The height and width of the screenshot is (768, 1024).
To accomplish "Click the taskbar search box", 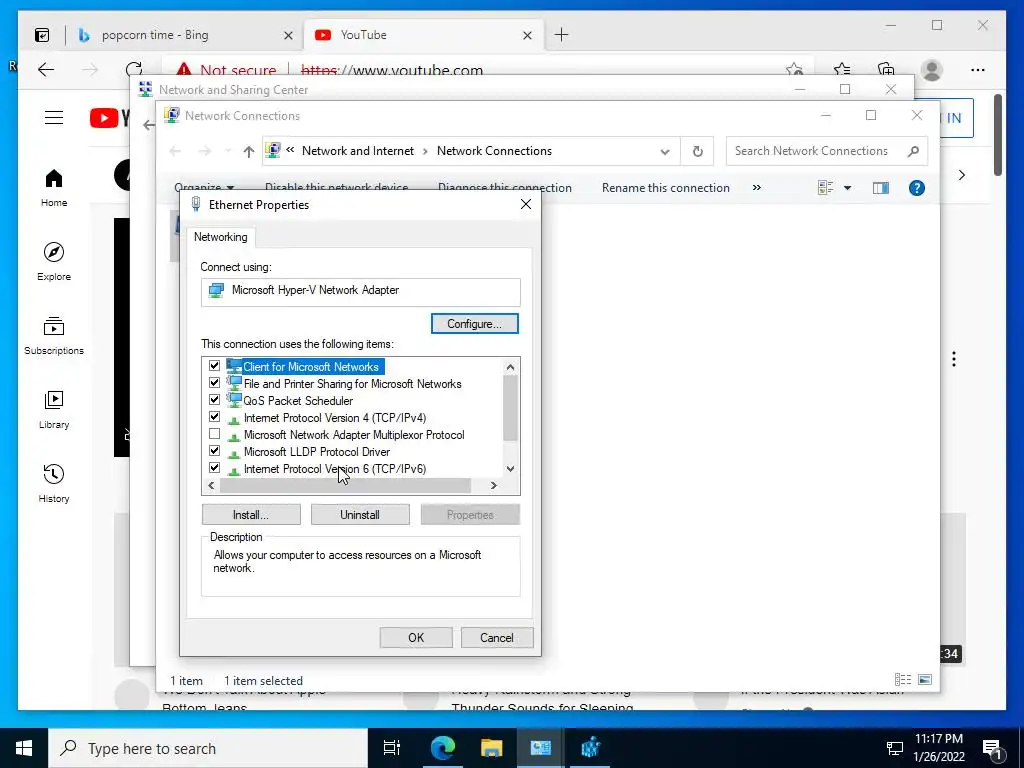I will 208,748.
